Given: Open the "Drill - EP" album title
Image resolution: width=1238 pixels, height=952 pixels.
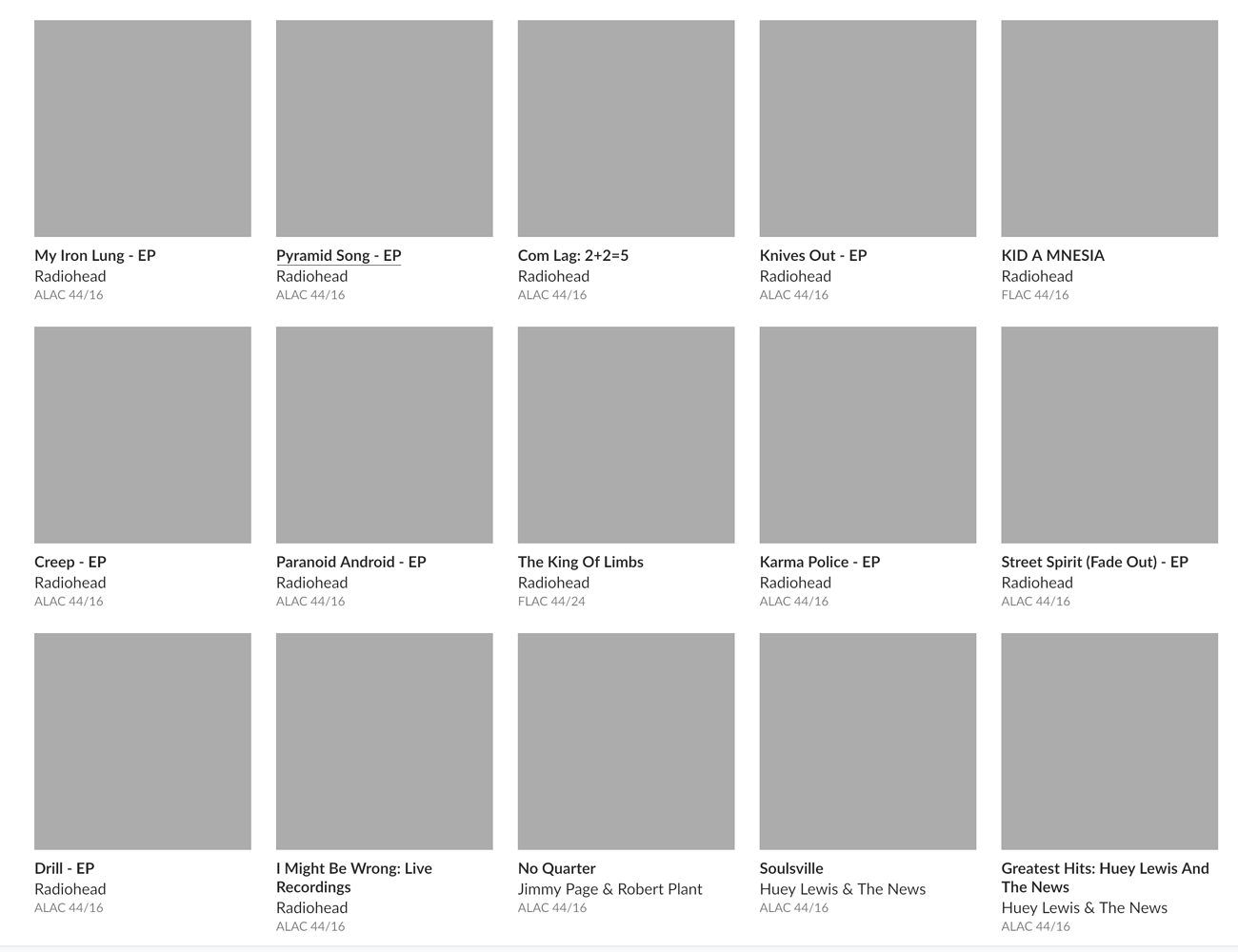Looking at the screenshot, I should [x=65, y=868].
